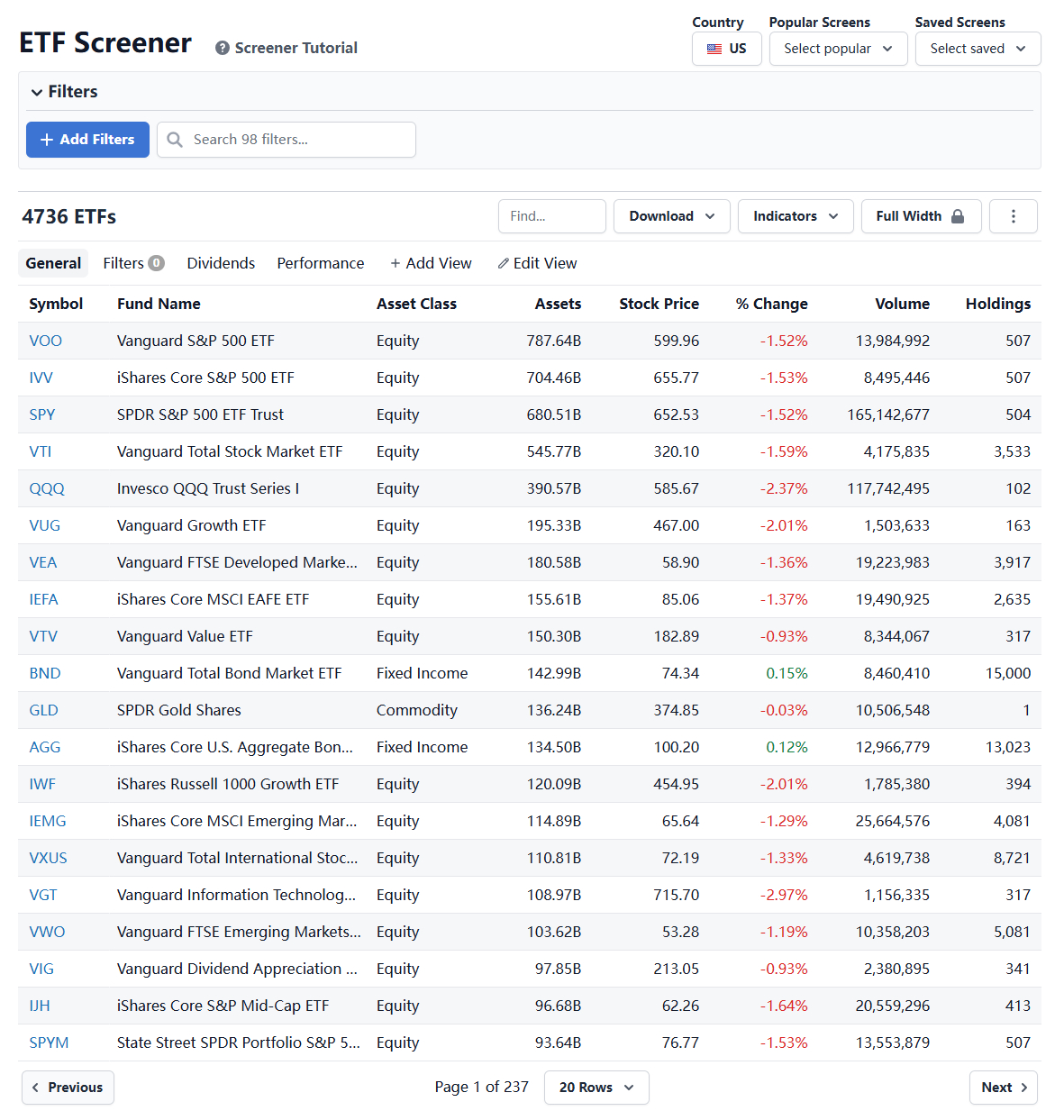Open the Screener Tutorial help icon

(223, 49)
